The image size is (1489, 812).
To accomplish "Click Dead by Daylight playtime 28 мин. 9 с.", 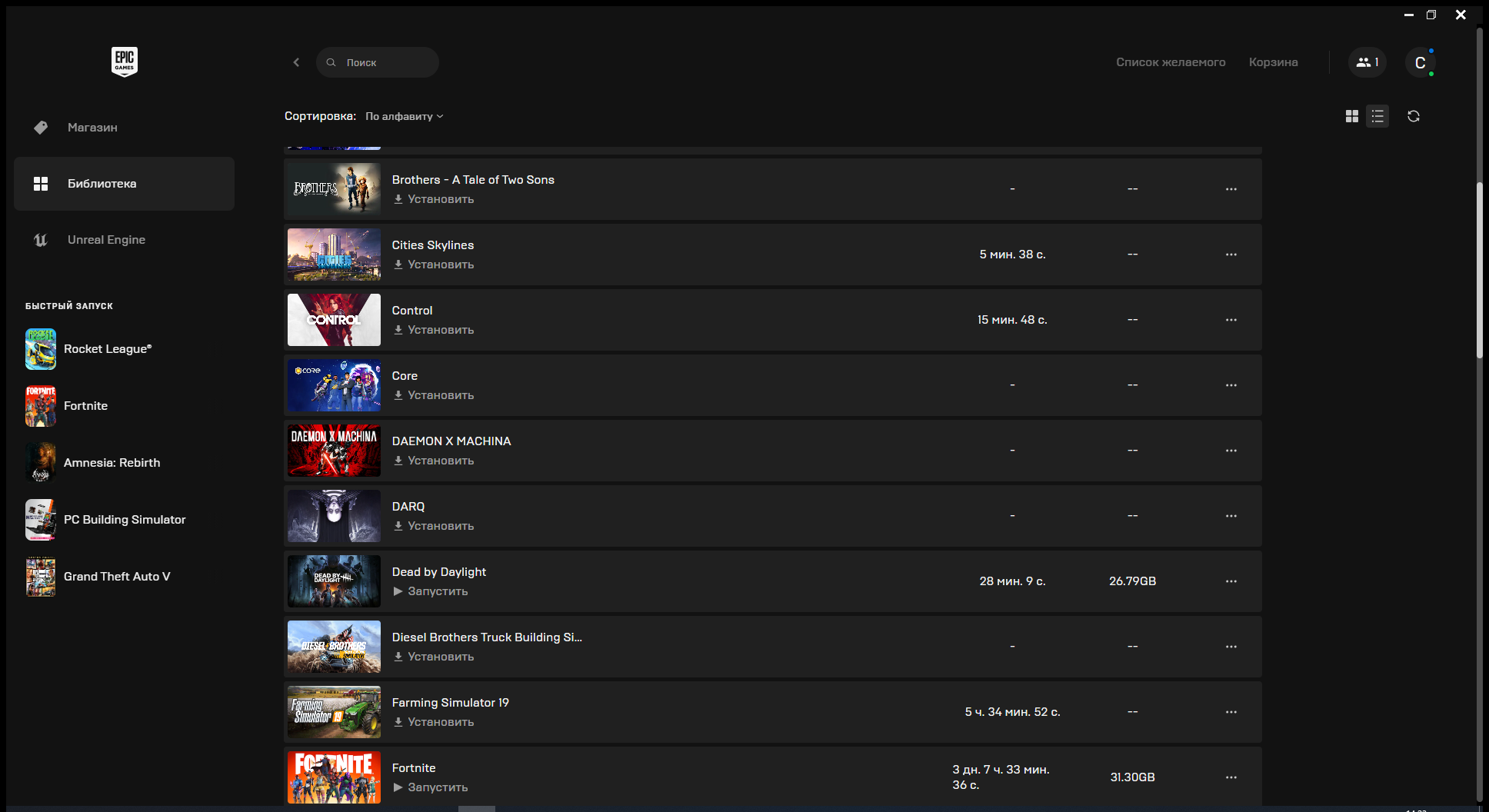I will [x=1012, y=581].
